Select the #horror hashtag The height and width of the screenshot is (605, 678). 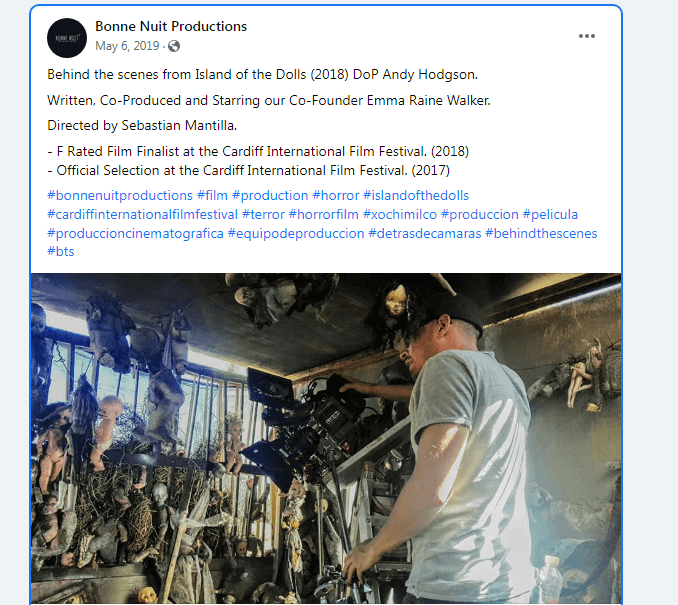point(336,195)
